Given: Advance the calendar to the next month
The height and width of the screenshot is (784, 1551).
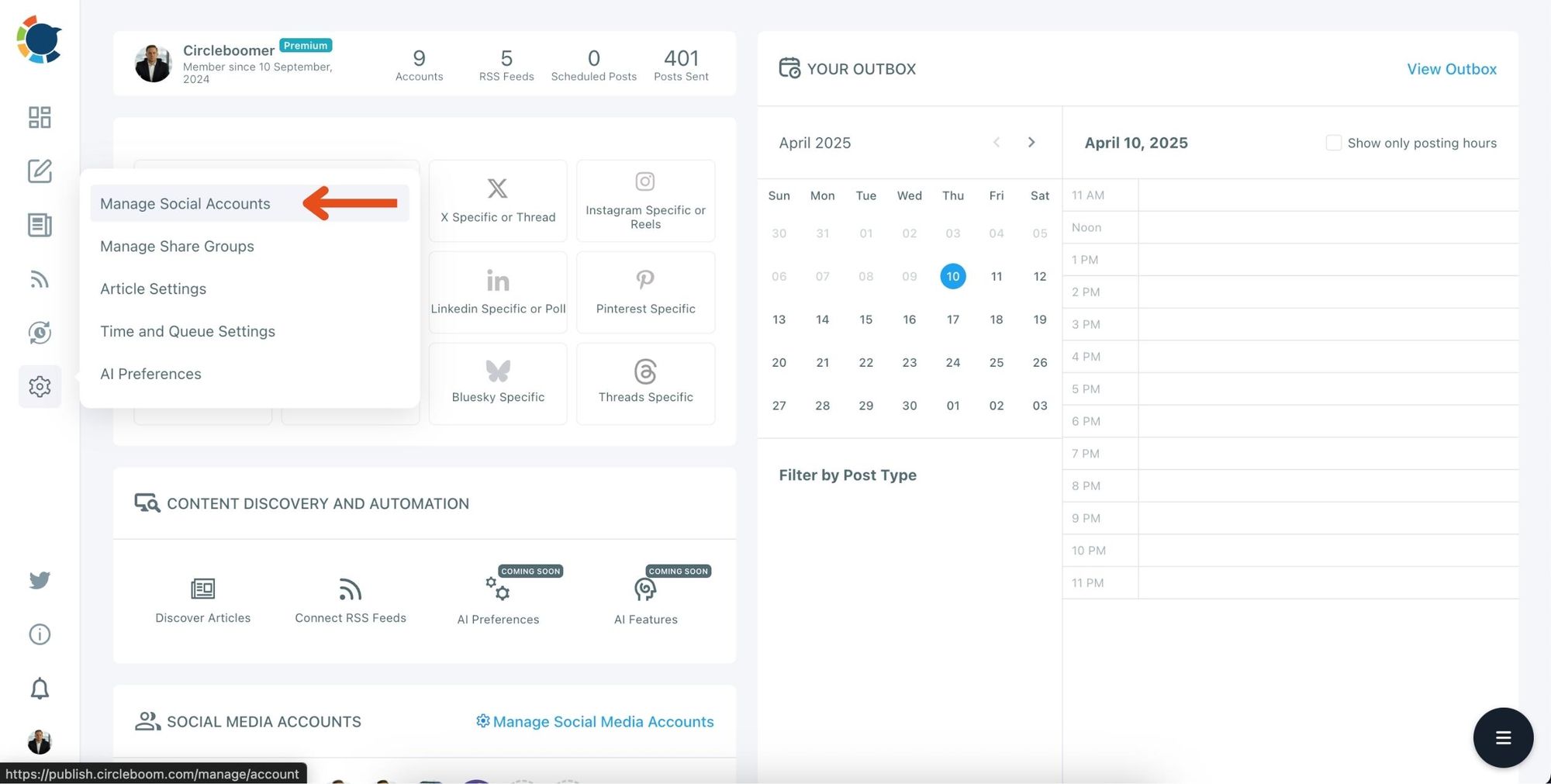Looking at the screenshot, I should point(1031,143).
